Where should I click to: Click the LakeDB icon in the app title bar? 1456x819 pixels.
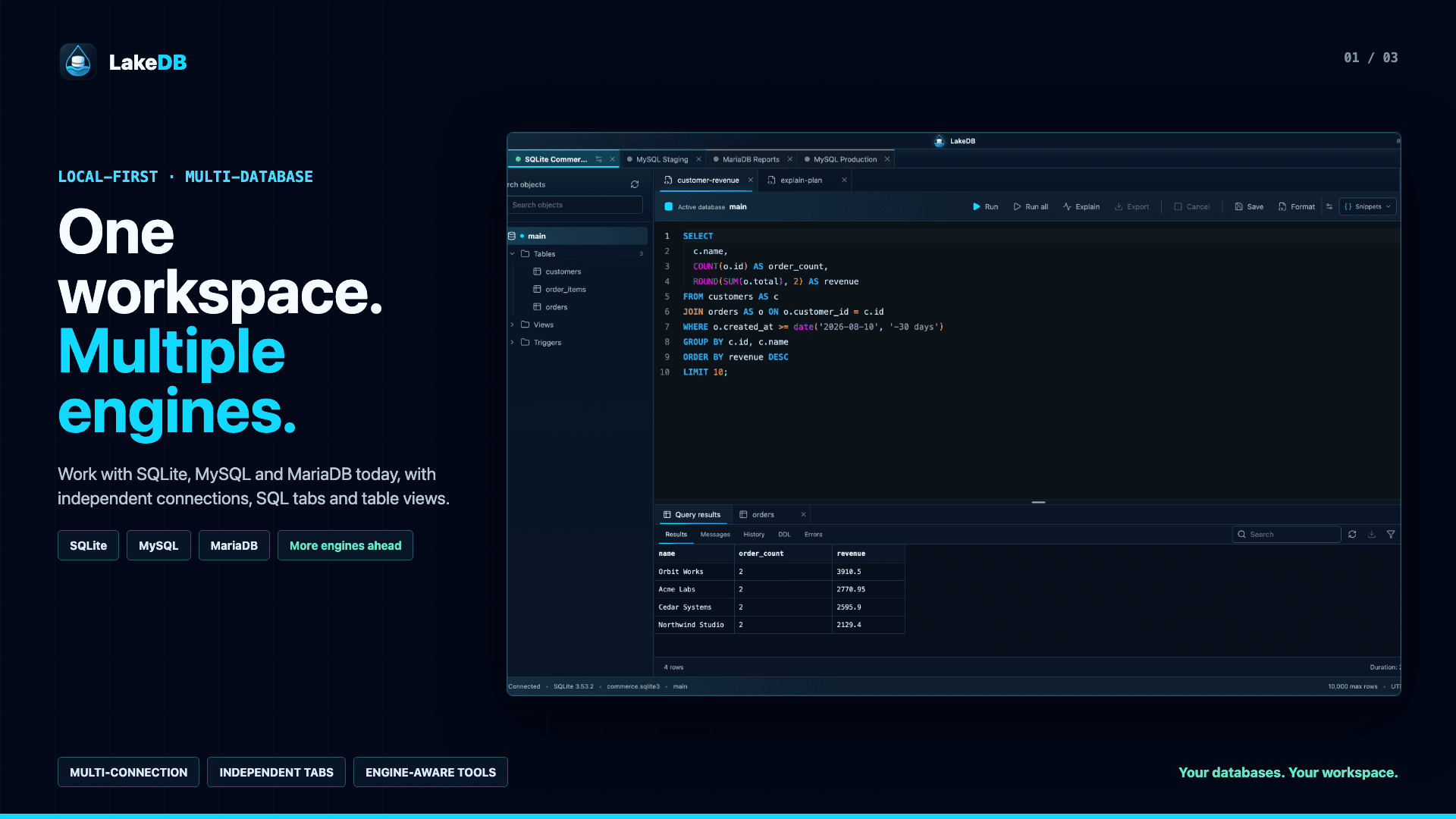pyautogui.click(x=940, y=141)
